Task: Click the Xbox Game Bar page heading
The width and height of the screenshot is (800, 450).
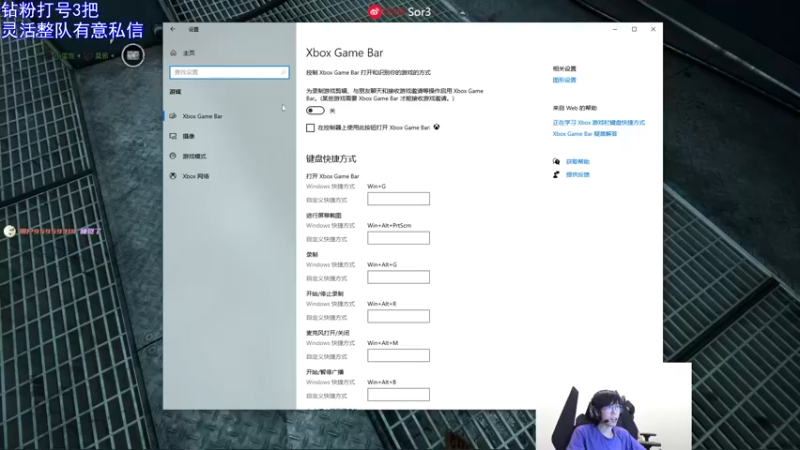Action: click(344, 53)
